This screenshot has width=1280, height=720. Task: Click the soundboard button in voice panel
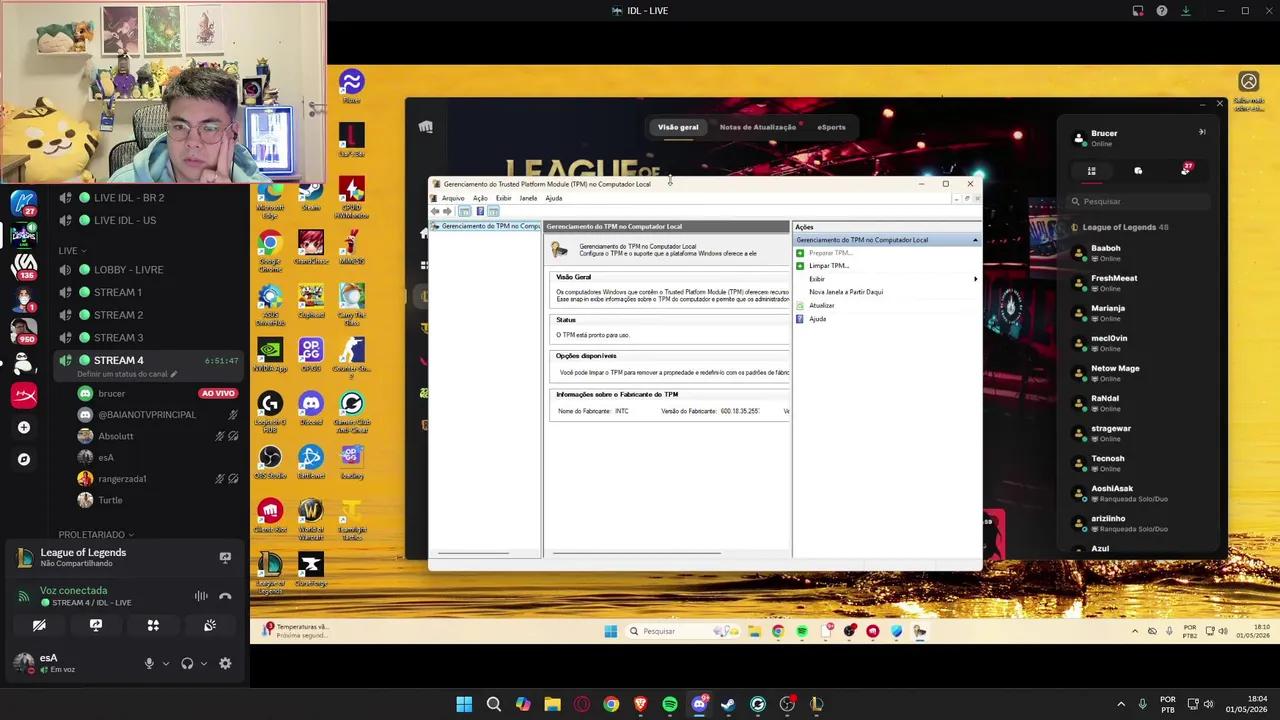[x=210, y=625]
